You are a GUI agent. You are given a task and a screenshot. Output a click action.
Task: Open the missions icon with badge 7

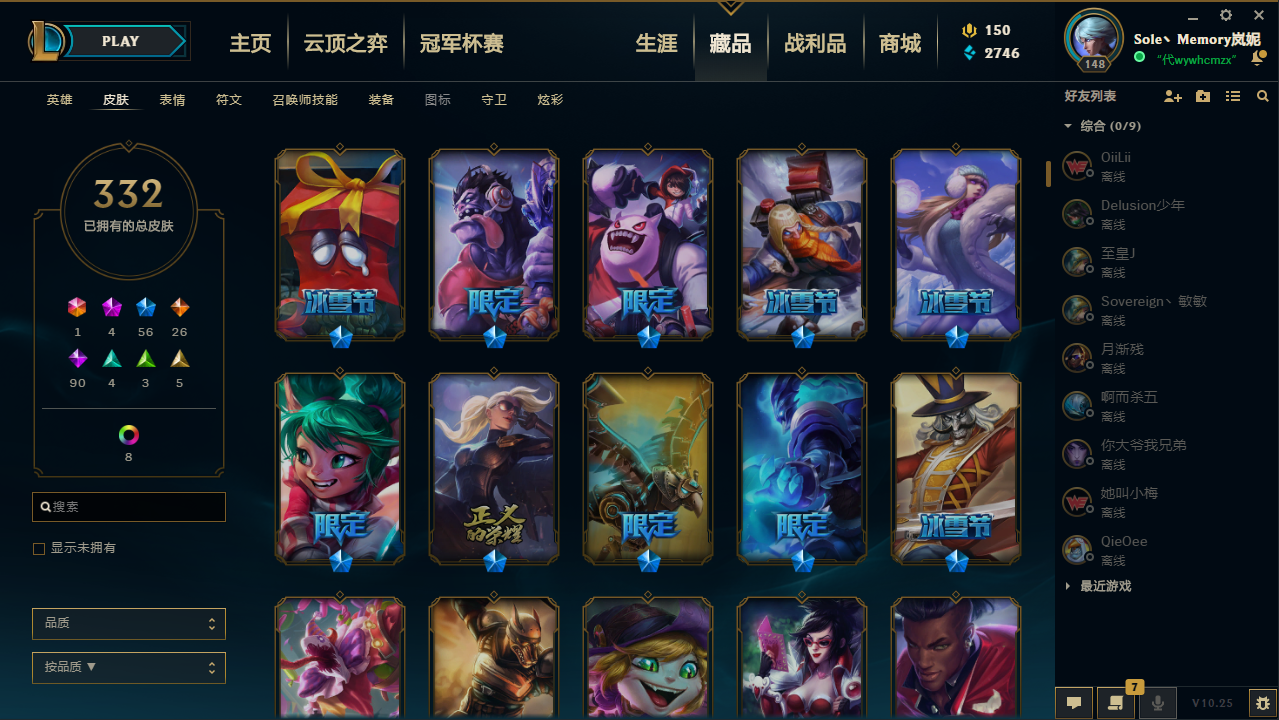click(x=1116, y=703)
